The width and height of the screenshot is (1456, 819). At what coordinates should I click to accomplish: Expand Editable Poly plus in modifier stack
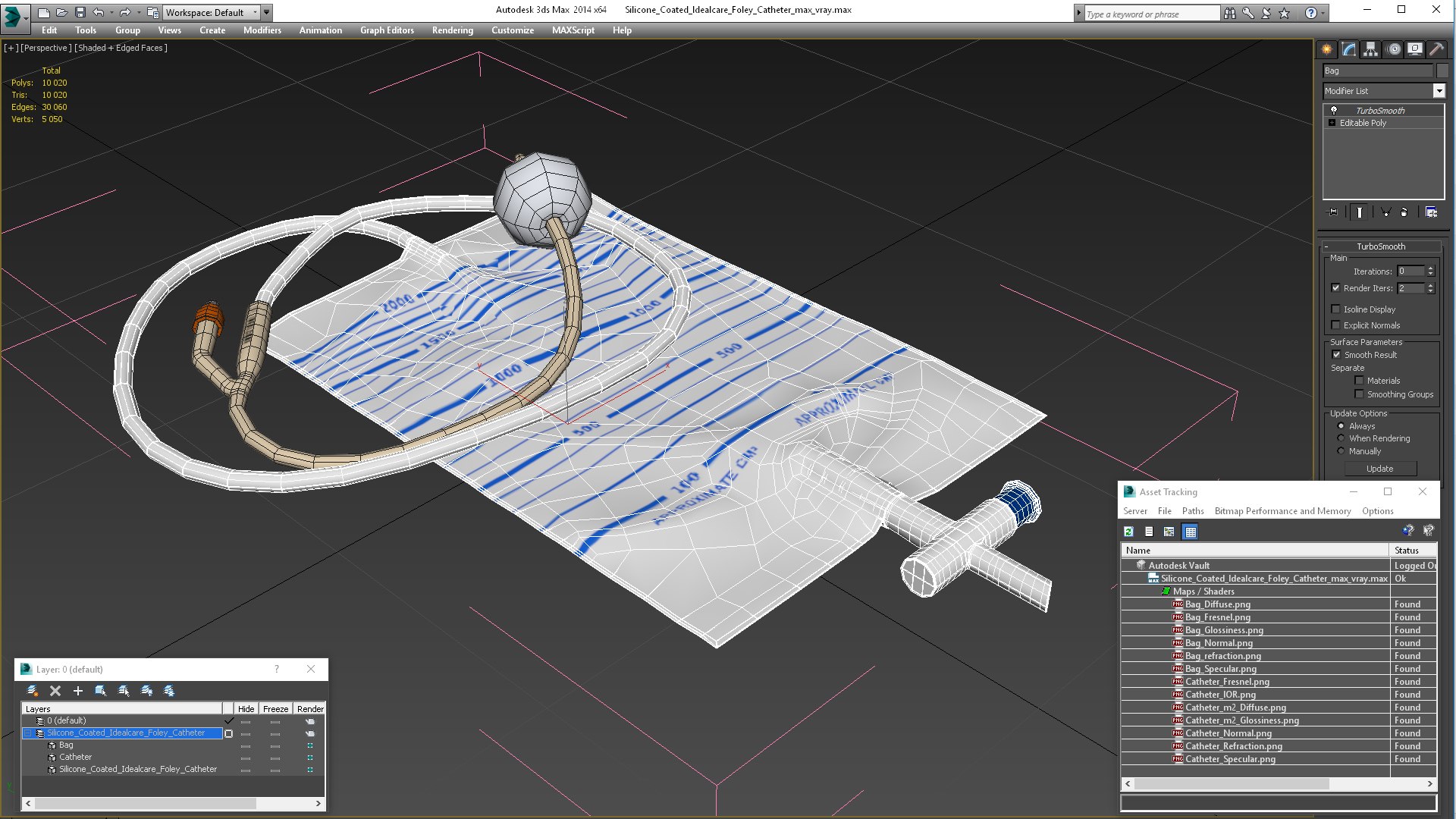tap(1332, 123)
